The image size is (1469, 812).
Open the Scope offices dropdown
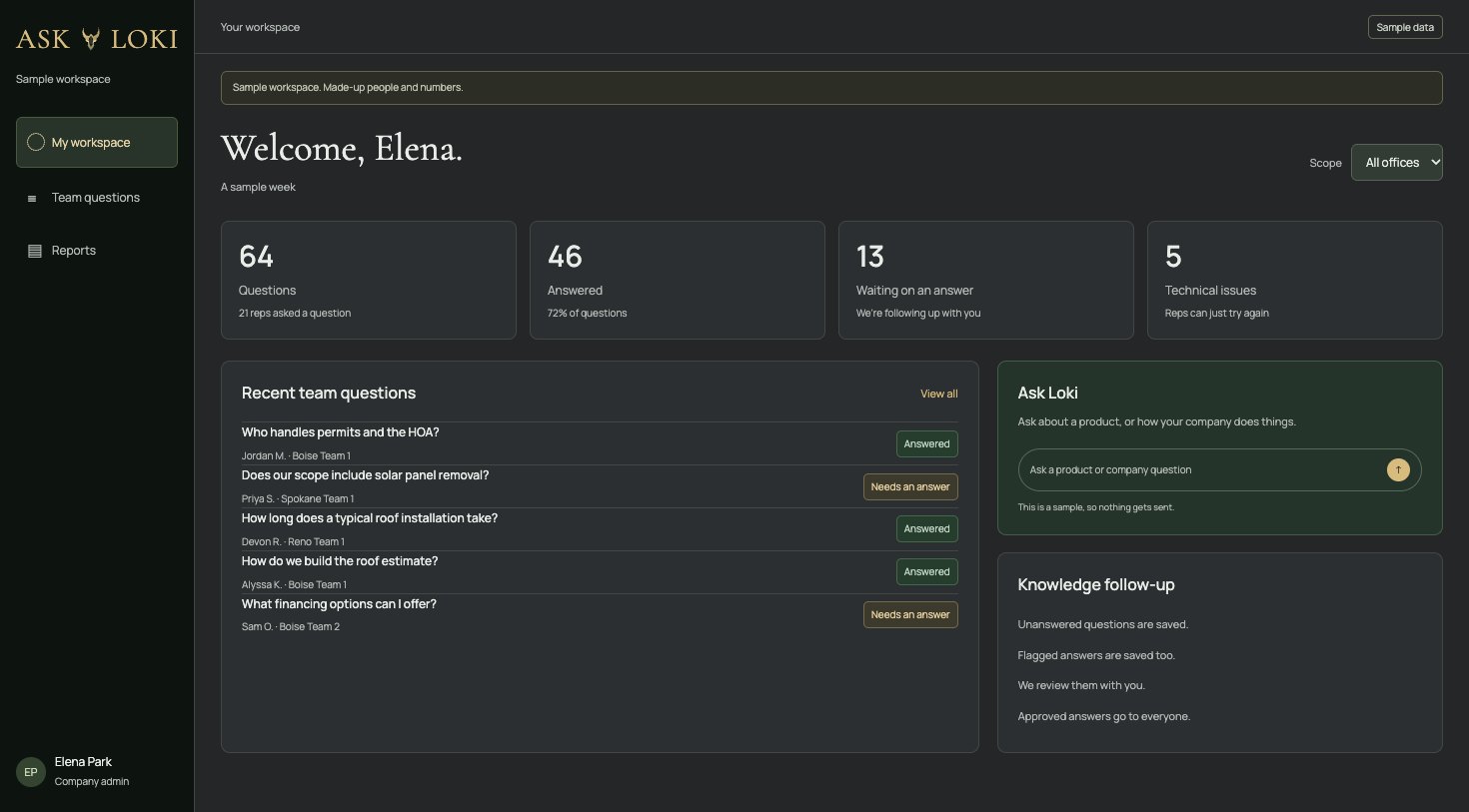coord(1396,163)
